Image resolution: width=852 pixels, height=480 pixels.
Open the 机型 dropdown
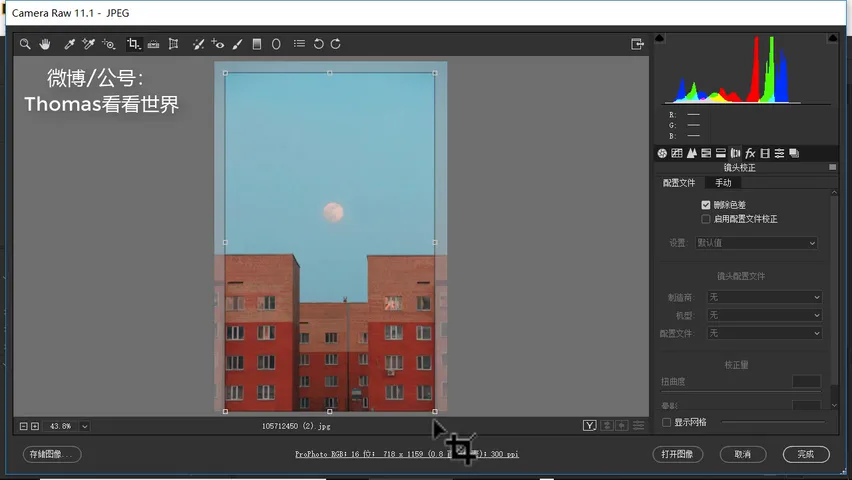point(765,315)
